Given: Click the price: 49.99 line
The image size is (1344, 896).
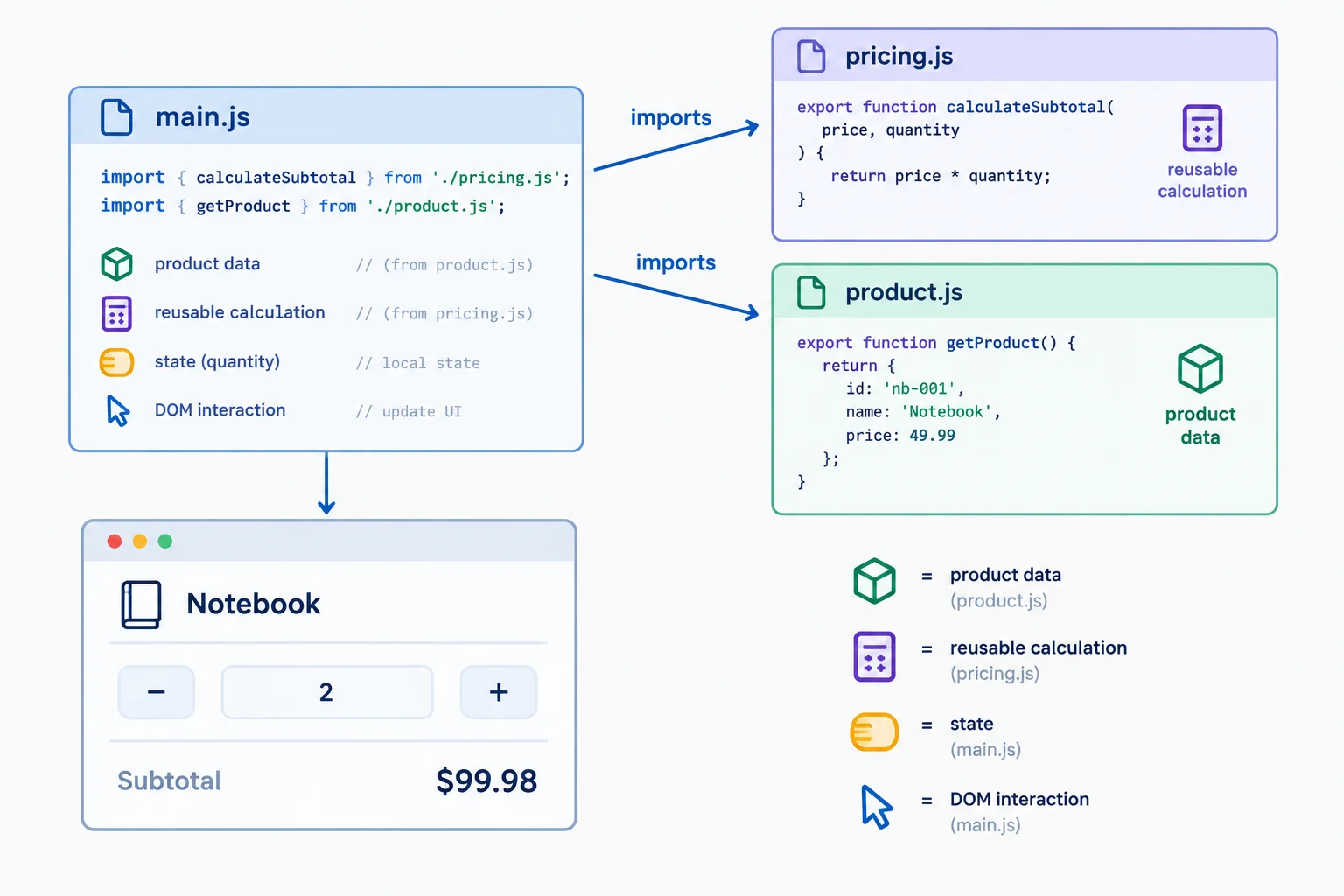Looking at the screenshot, I should (x=900, y=436).
